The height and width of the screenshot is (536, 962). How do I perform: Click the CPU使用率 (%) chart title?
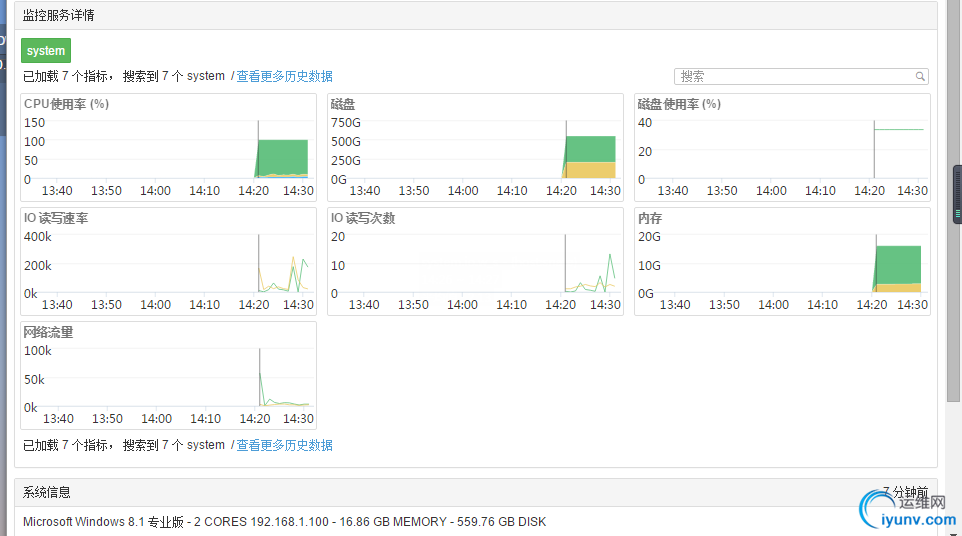(66, 104)
